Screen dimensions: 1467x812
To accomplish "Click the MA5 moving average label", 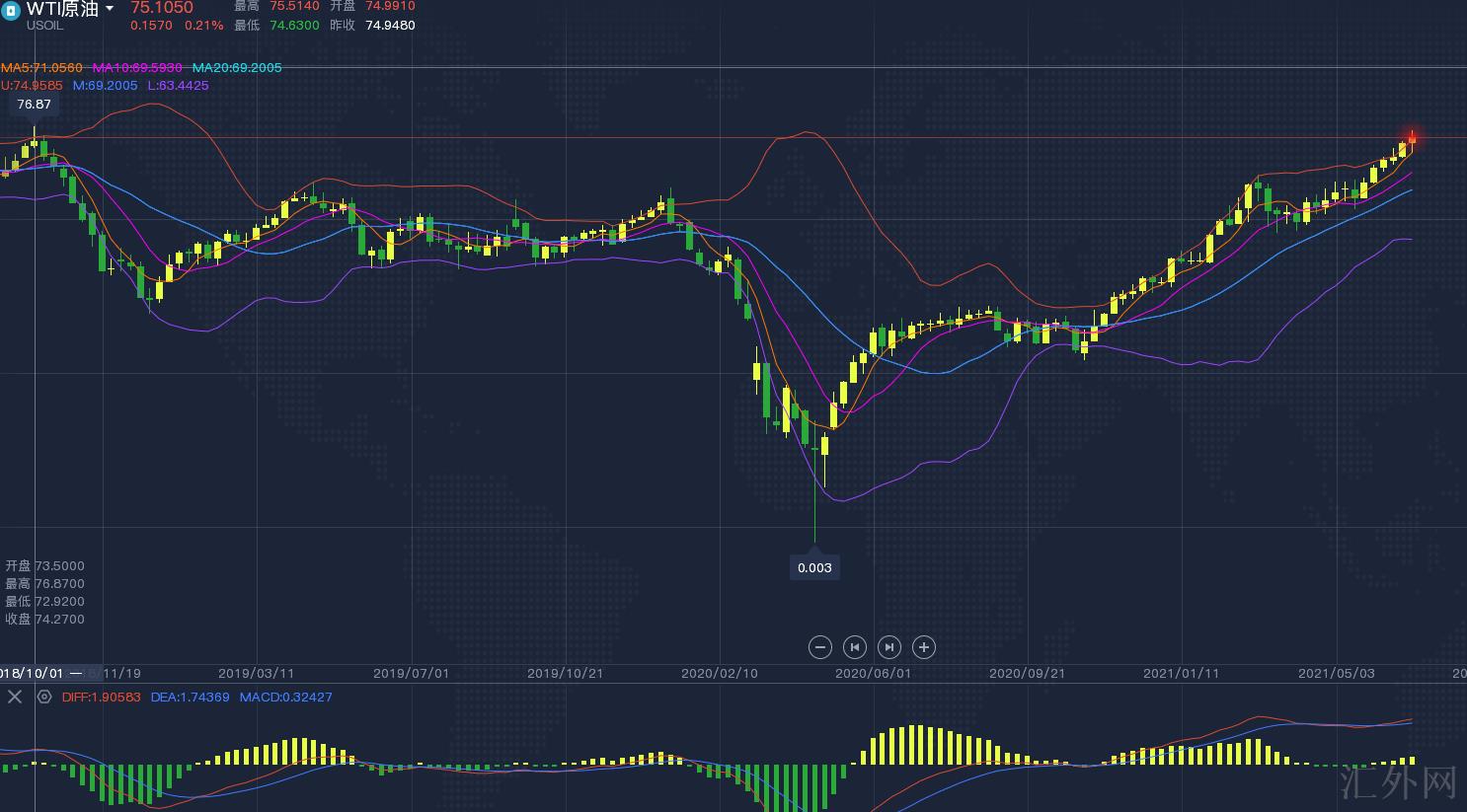I will click(x=41, y=68).
